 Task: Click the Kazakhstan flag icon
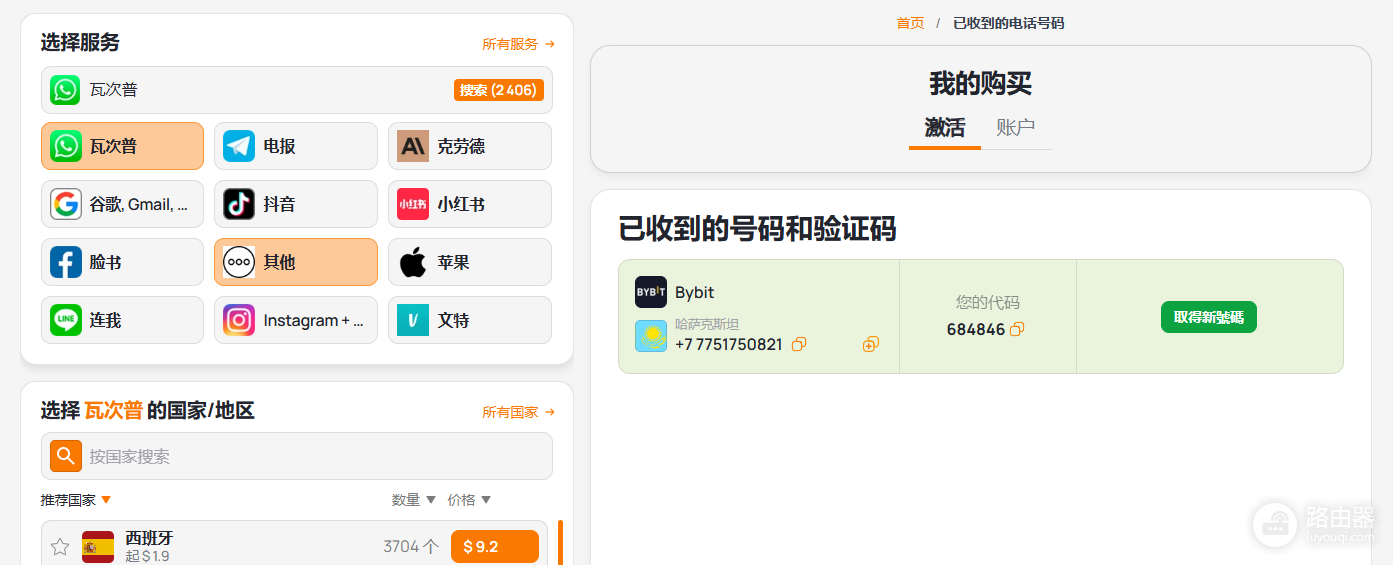tap(651, 336)
